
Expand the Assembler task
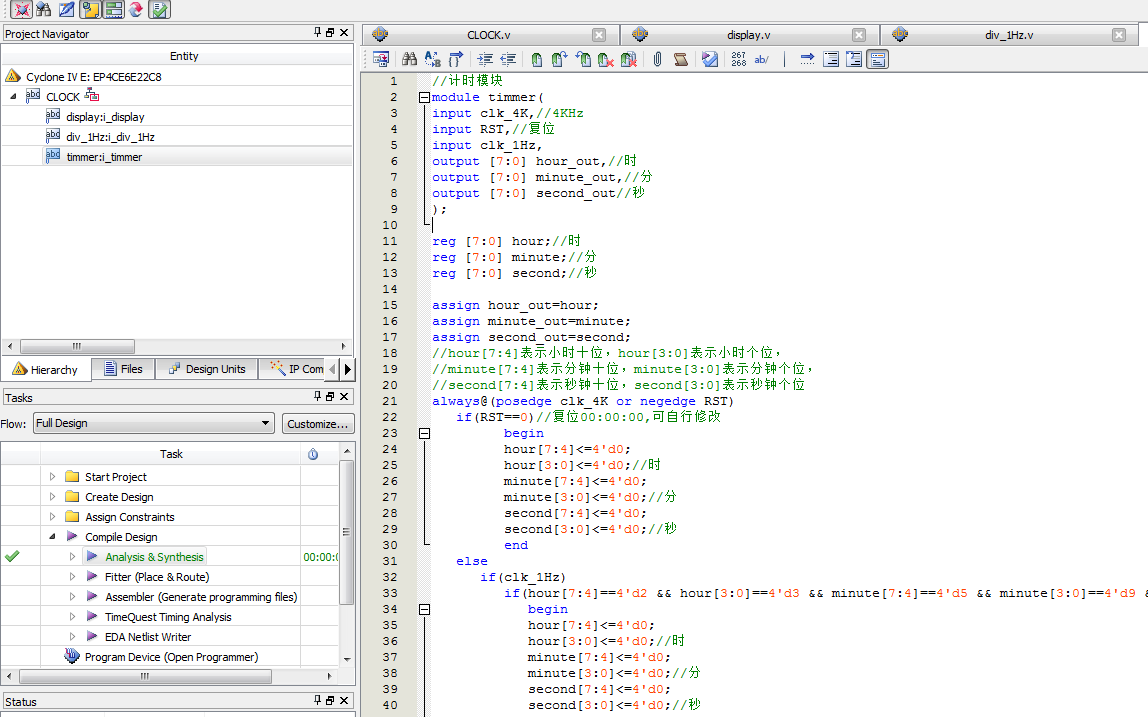pyautogui.click(x=72, y=597)
